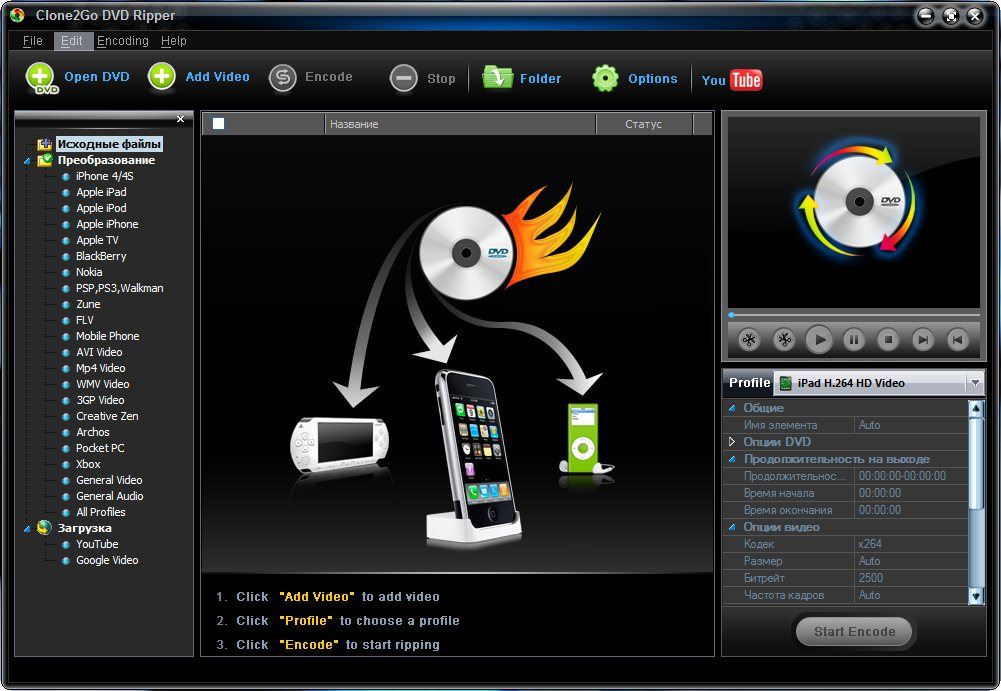Open the Edit menu
The width and height of the screenshot is (1001, 691).
[72, 41]
